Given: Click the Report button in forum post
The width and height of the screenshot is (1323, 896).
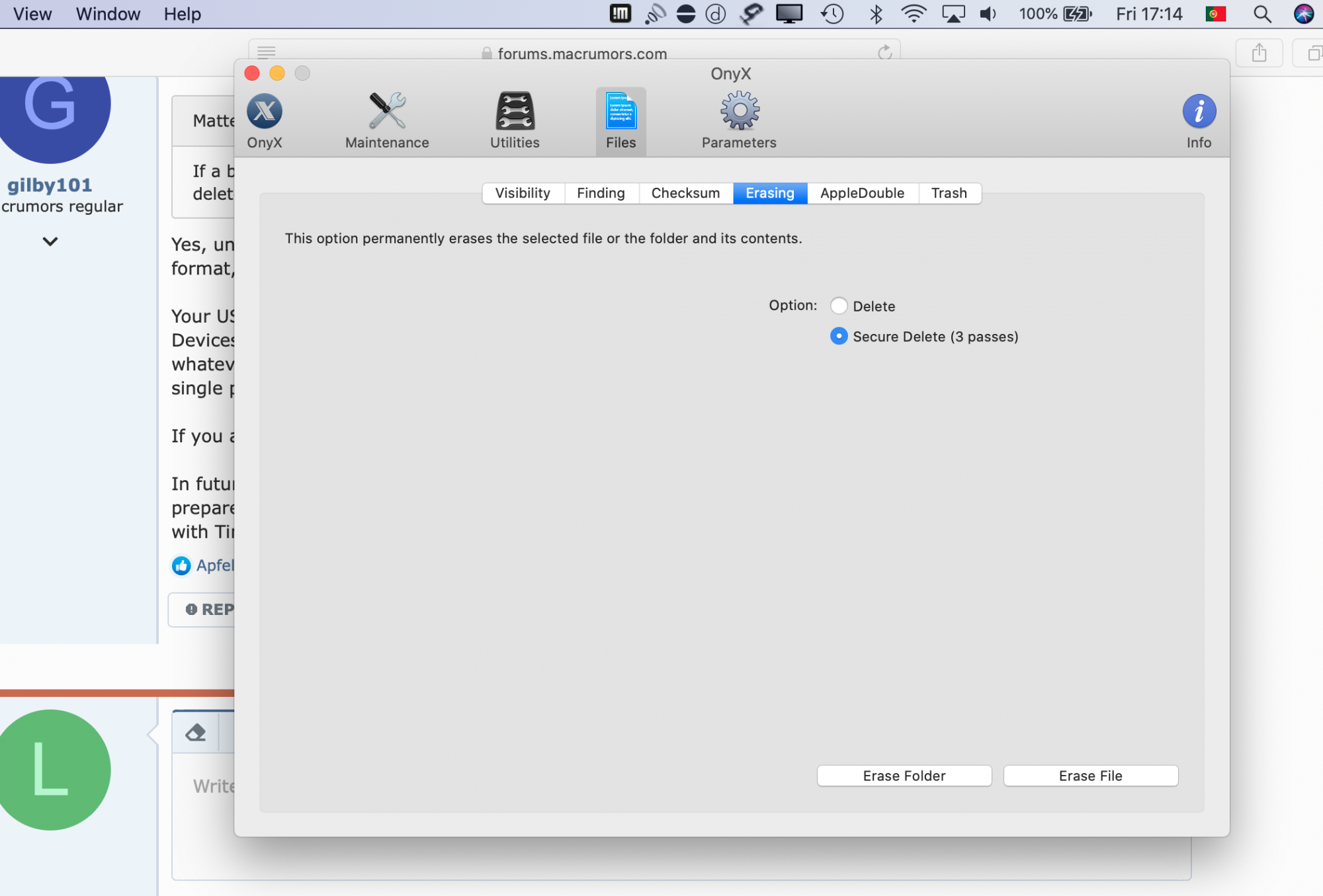Looking at the screenshot, I should point(202,609).
